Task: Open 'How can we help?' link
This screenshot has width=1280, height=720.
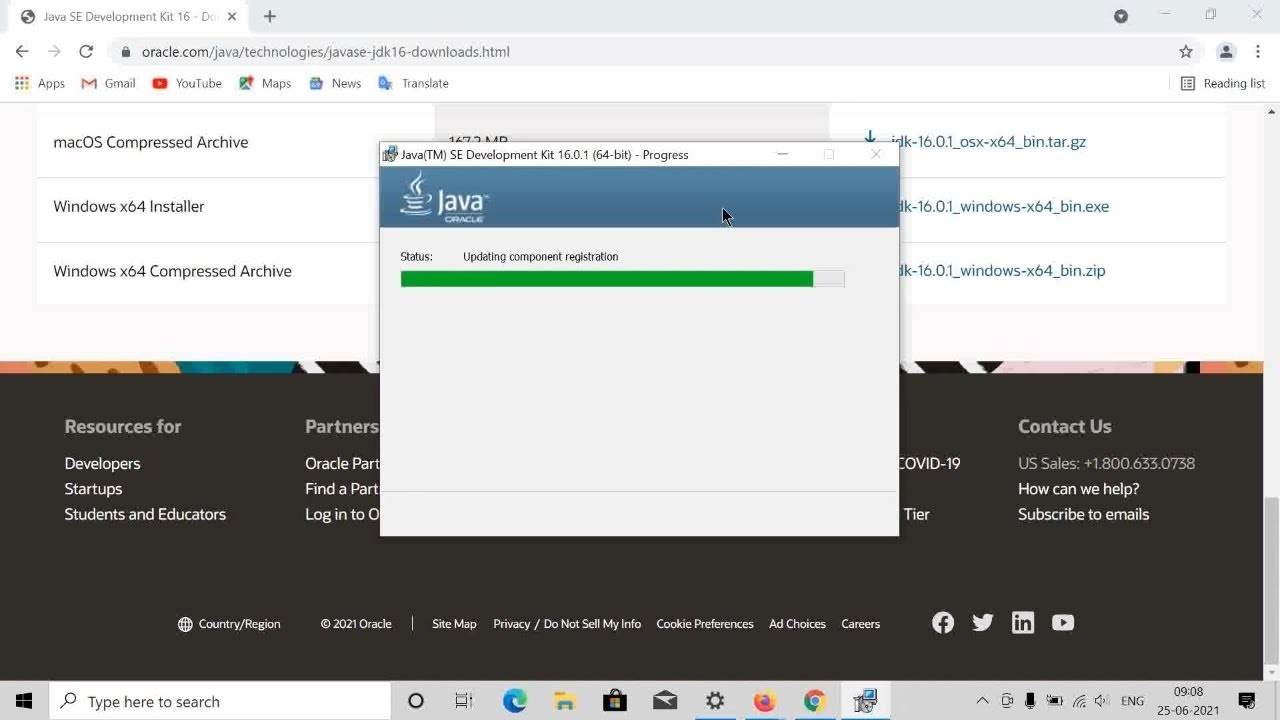Action: tap(1078, 489)
